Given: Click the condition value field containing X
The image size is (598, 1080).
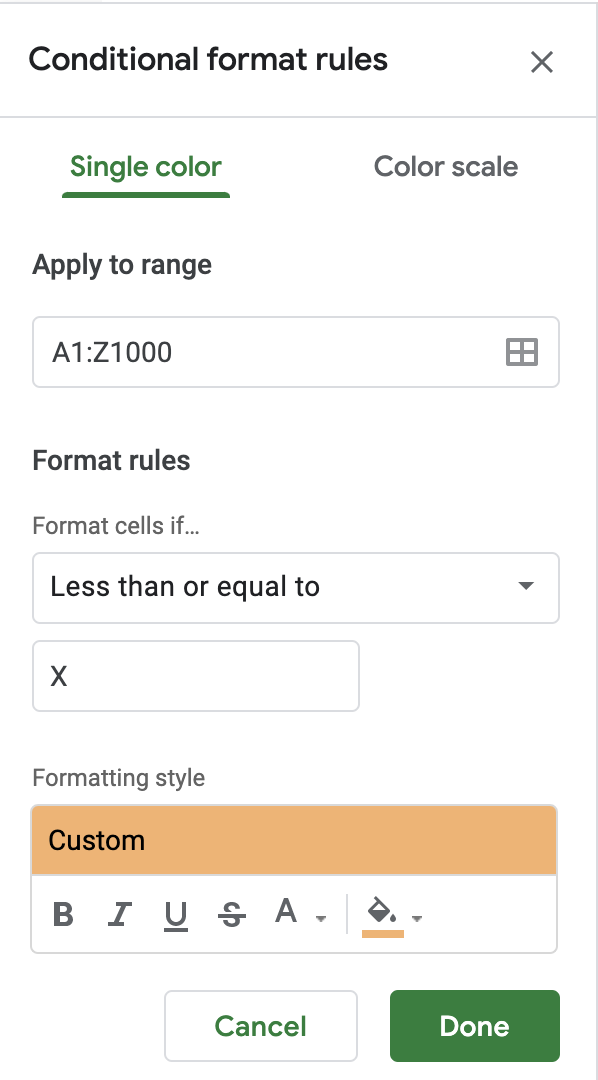Looking at the screenshot, I should [x=196, y=676].
